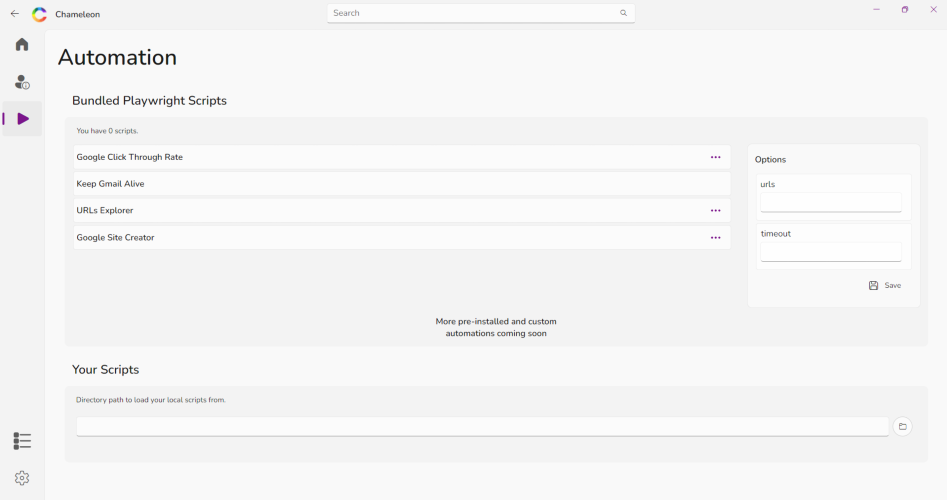
Task: Go back using the back arrow
Action: [15, 13]
